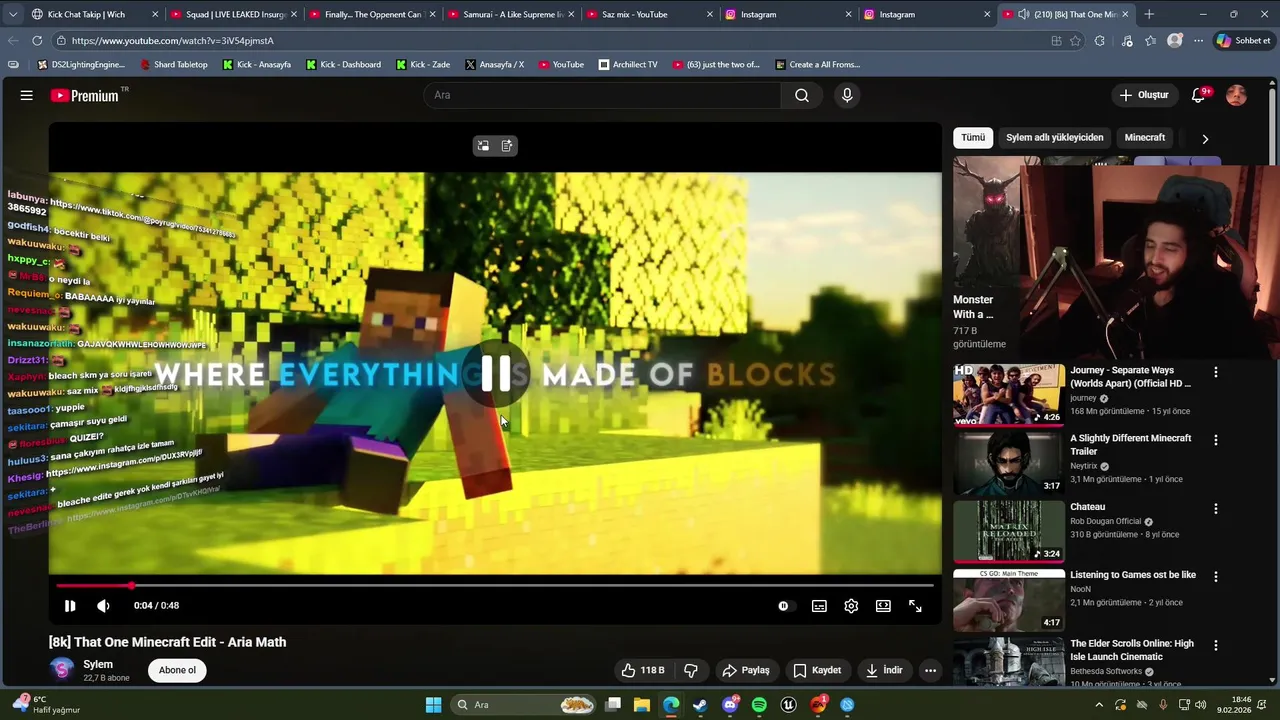Open more actions ellipsis under video
The image size is (1280, 720).
[930, 670]
